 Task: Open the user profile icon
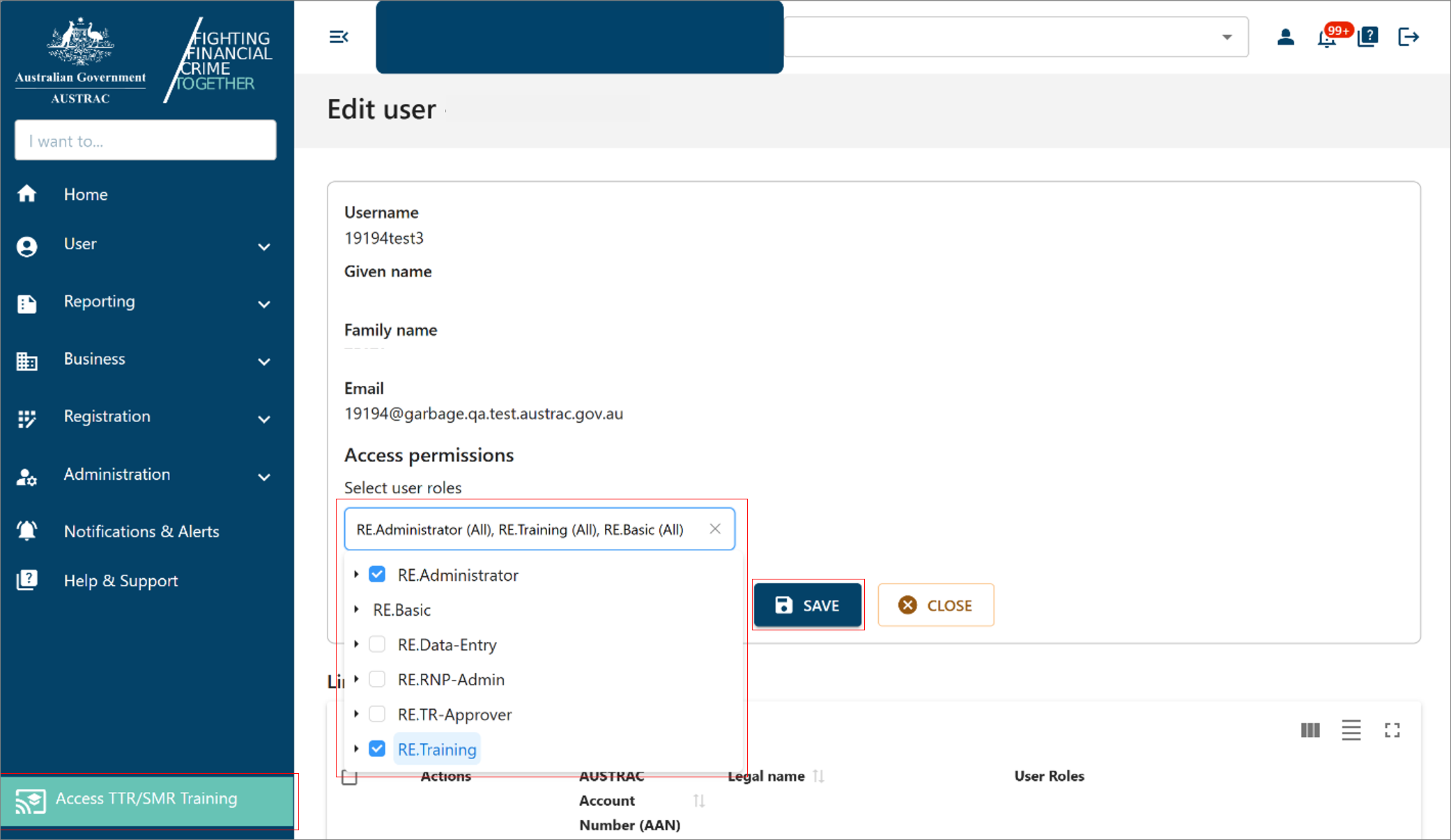coord(1285,37)
